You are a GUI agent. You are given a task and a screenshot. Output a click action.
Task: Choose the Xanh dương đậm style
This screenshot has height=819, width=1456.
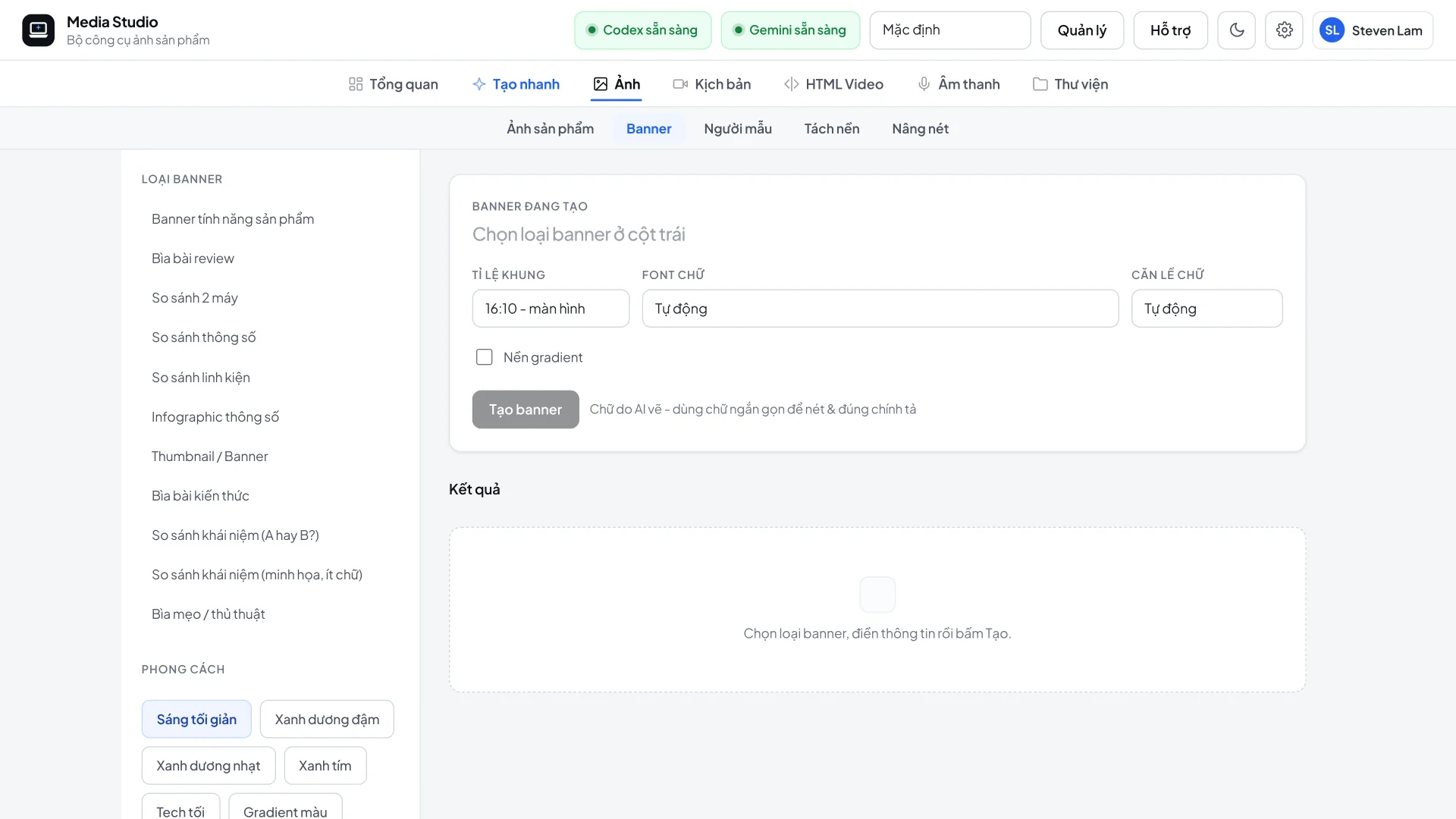pos(327,719)
